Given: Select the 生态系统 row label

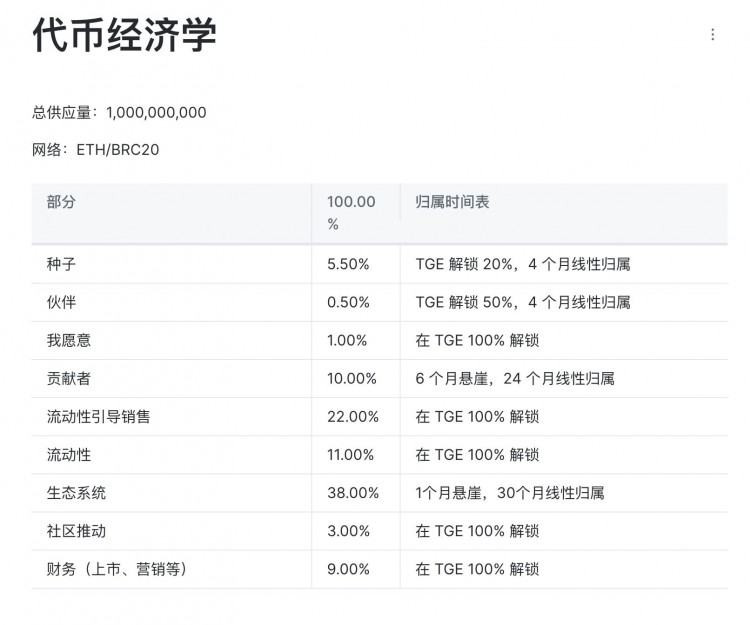Looking at the screenshot, I should click(x=76, y=493).
